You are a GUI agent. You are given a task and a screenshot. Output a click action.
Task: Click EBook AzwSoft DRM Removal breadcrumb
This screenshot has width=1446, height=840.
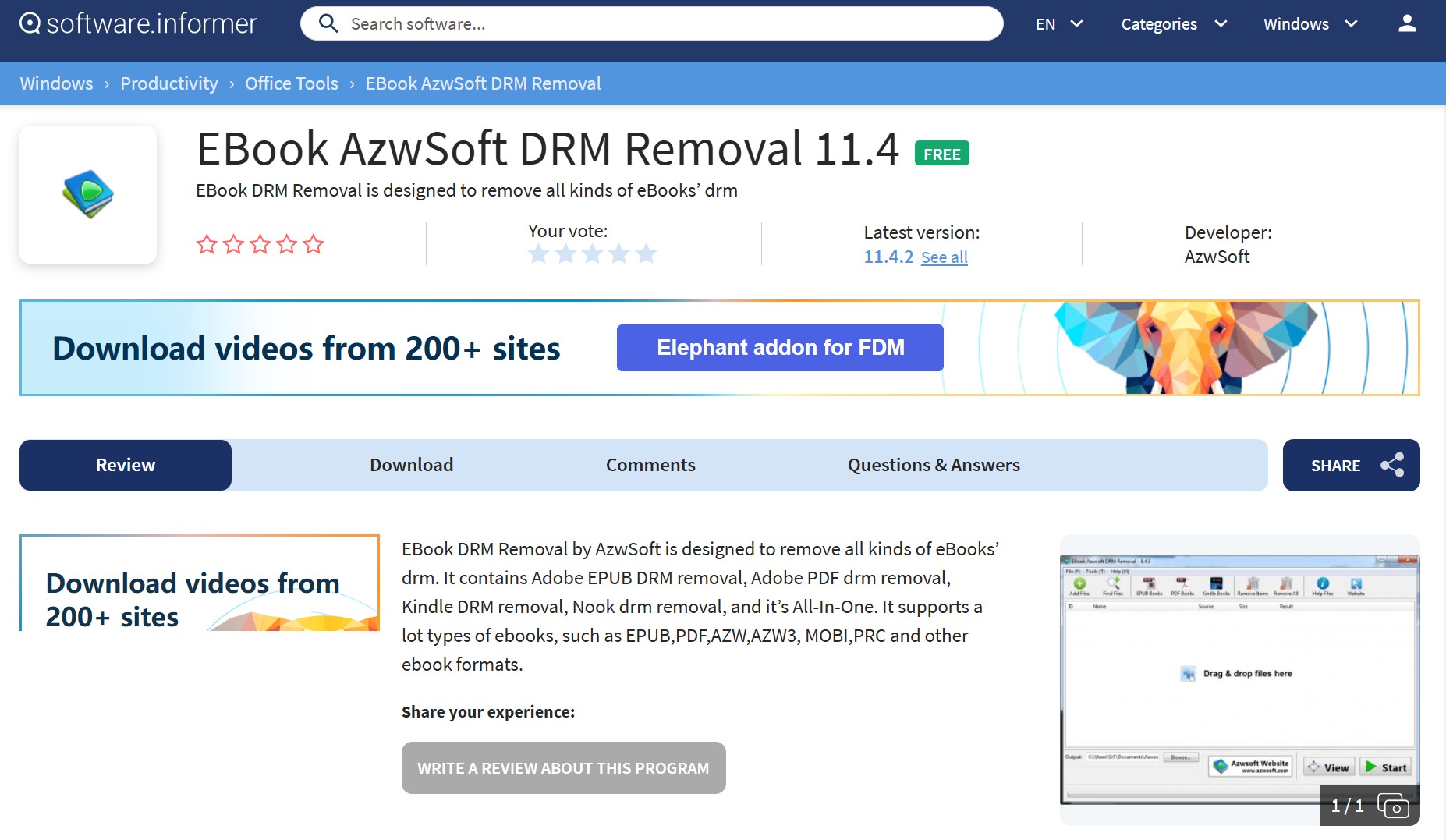pyautogui.click(x=483, y=83)
